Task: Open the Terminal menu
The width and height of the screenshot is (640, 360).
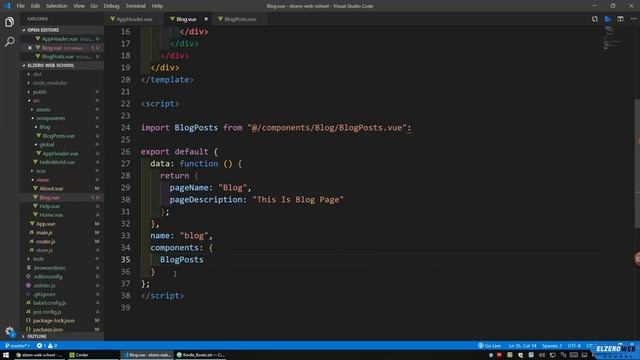Action: point(136,6)
